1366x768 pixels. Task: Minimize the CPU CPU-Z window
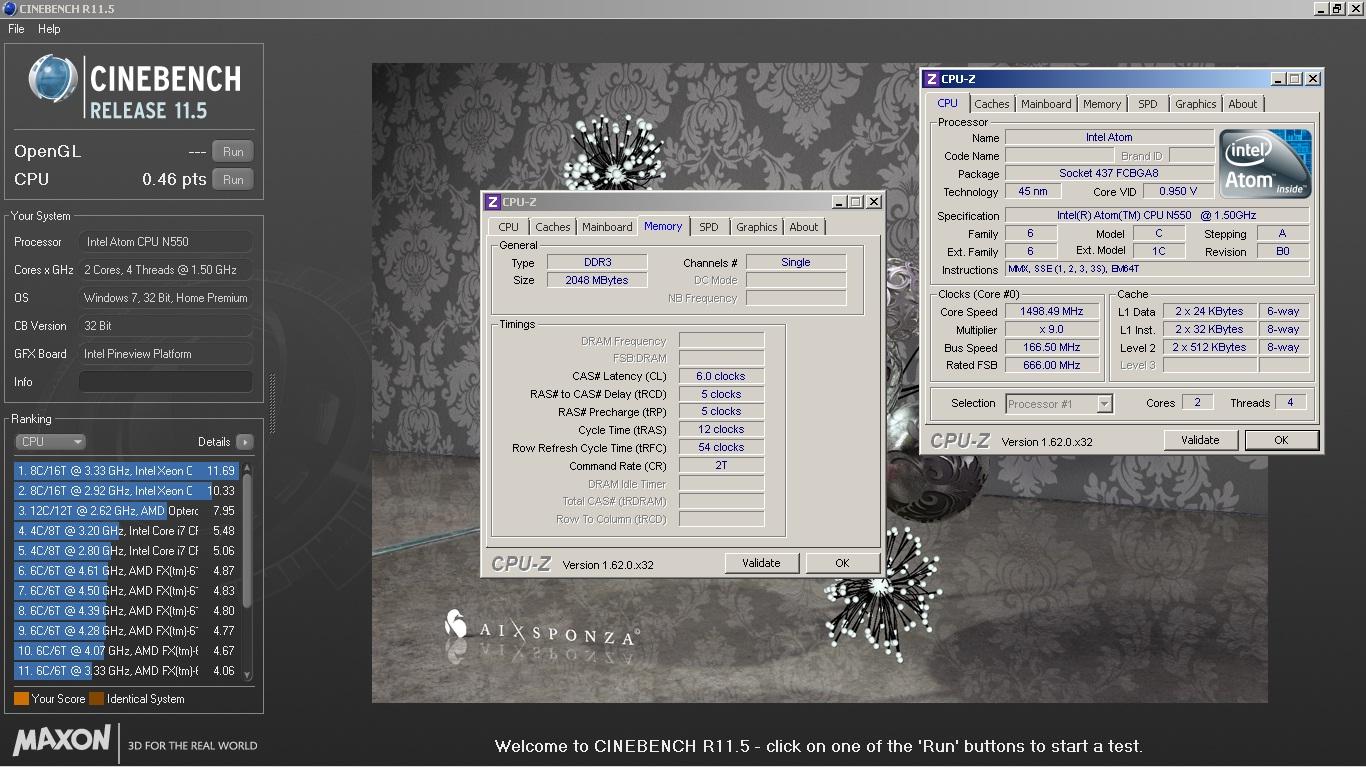[1279, 79]
